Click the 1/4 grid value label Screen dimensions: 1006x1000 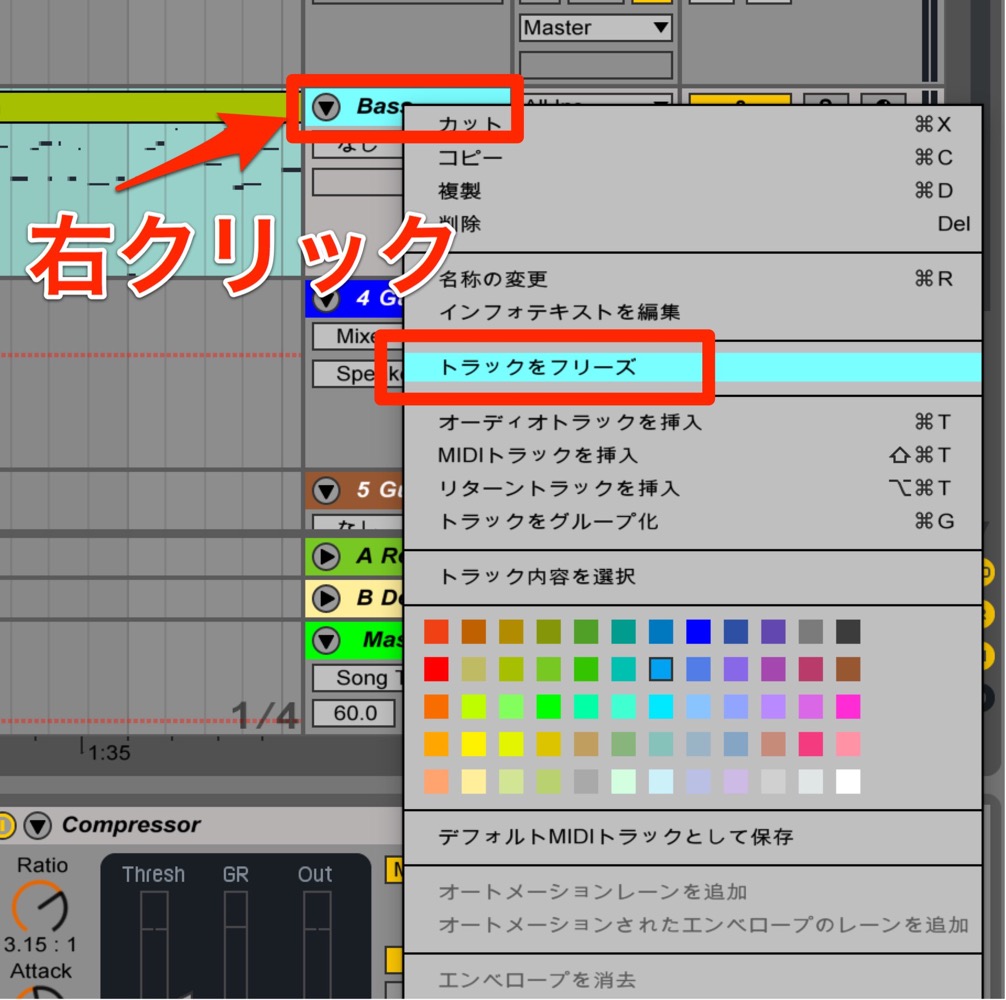(264, 715)
